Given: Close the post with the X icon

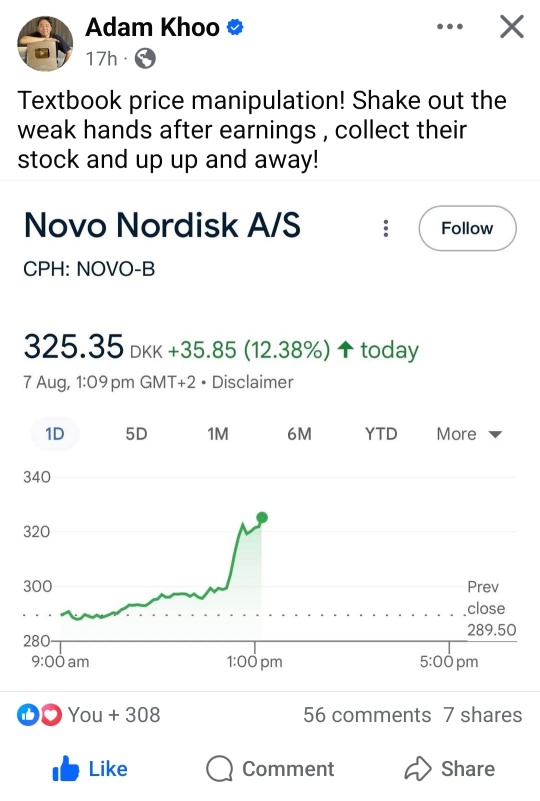Looking at the screenshot, I should [x=511, y=27].
